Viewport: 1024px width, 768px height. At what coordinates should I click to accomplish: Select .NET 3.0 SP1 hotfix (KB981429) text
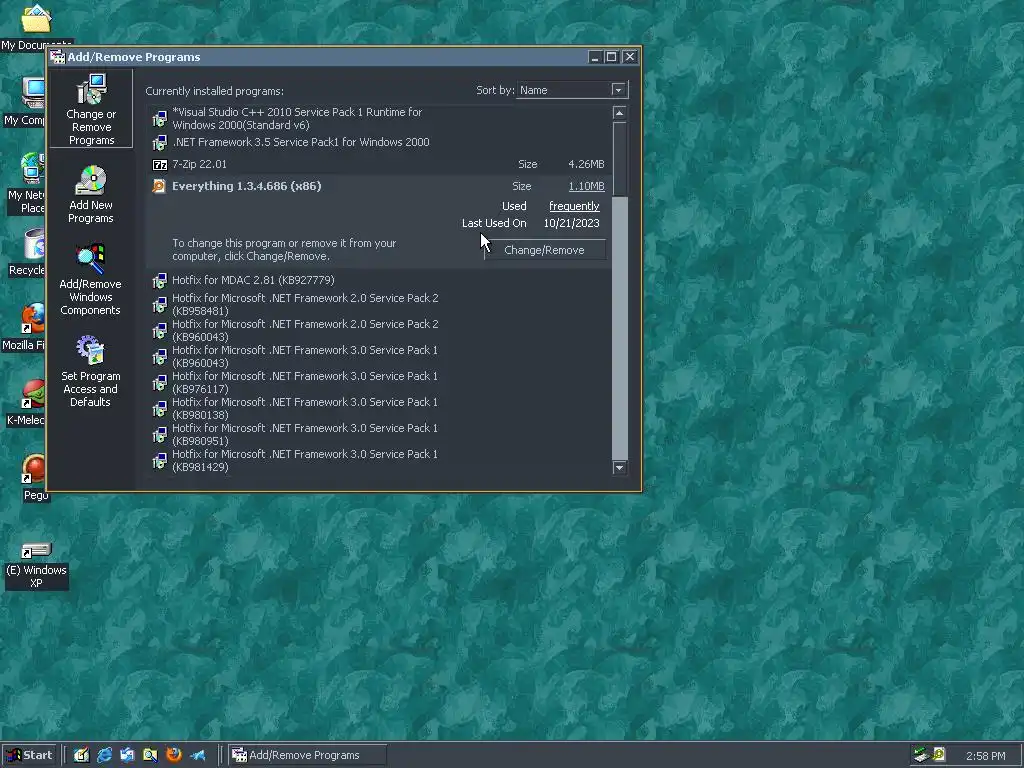(305, 461)
